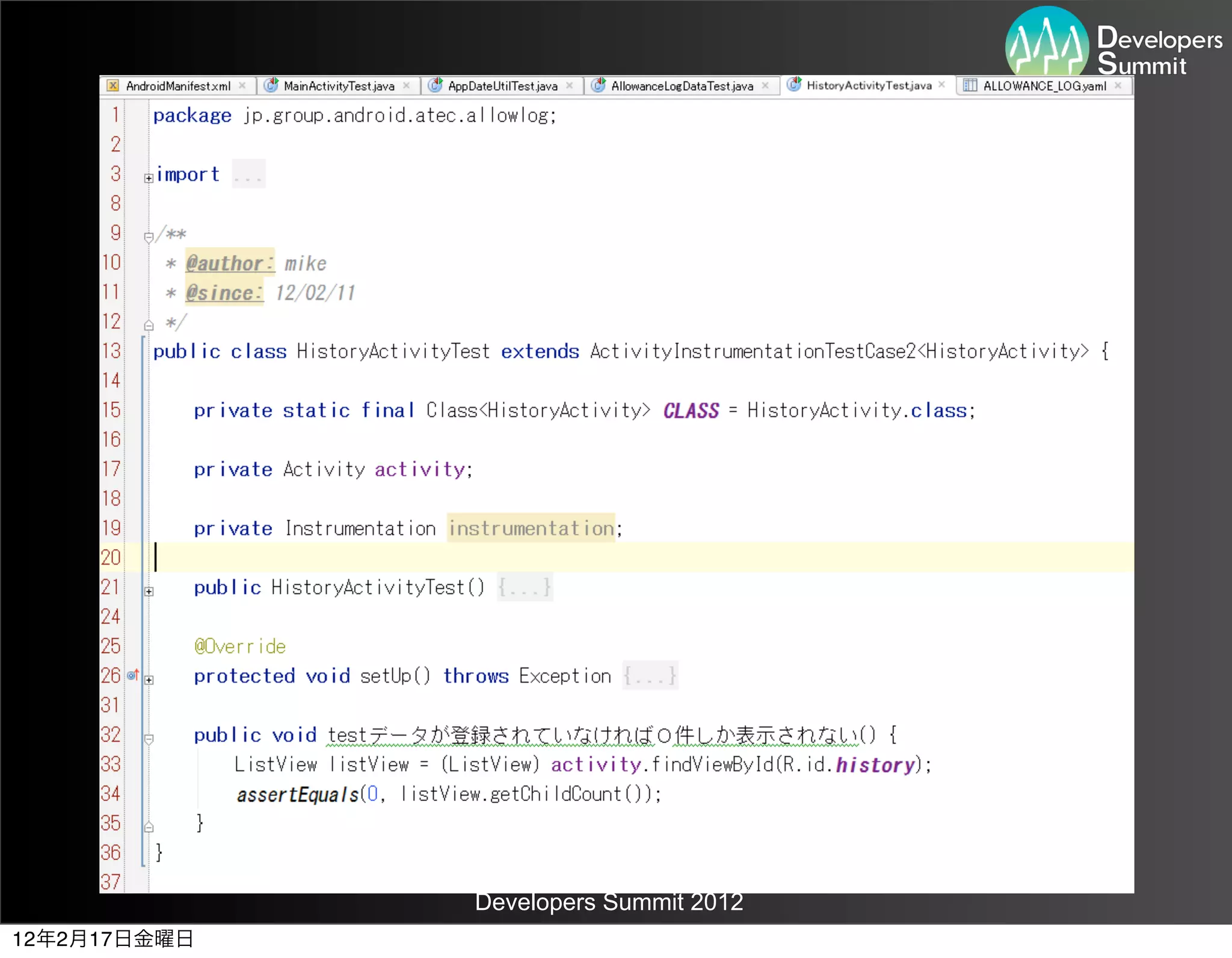Viewport: 1232px width, 958px height.
Task: Expand the HistoryActivityTest constructor body
Action: tap(149, 591)
